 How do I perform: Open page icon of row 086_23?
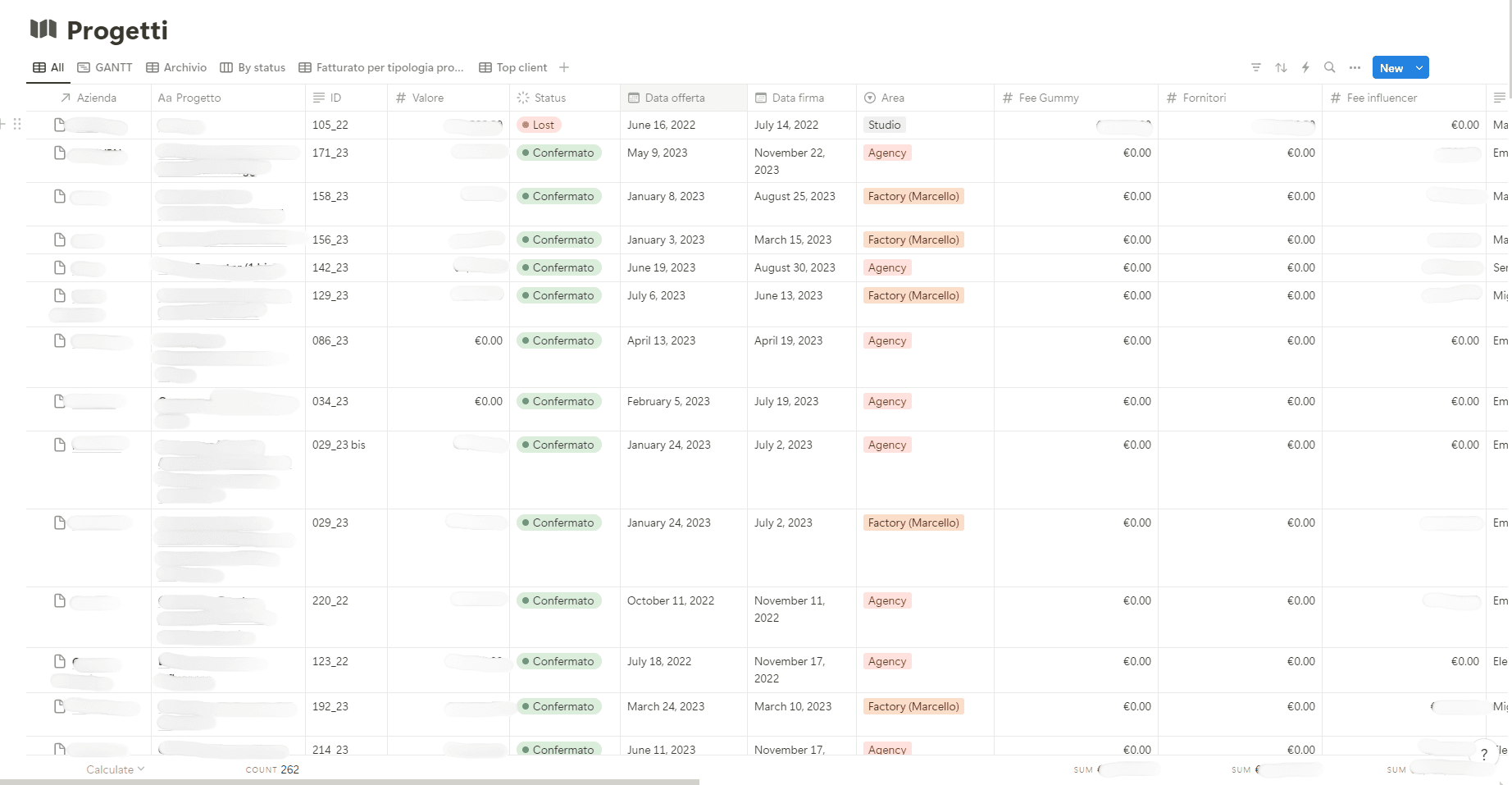point(59,340)
